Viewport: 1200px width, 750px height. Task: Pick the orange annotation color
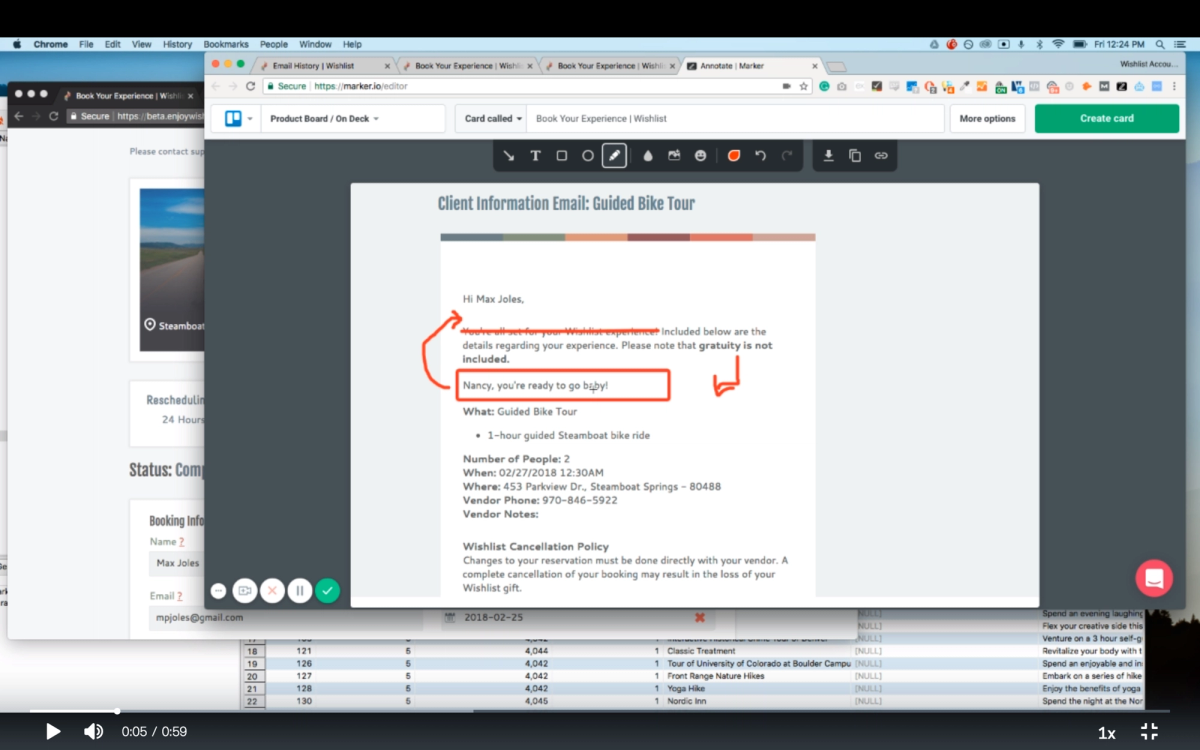[x=734, y=156]
